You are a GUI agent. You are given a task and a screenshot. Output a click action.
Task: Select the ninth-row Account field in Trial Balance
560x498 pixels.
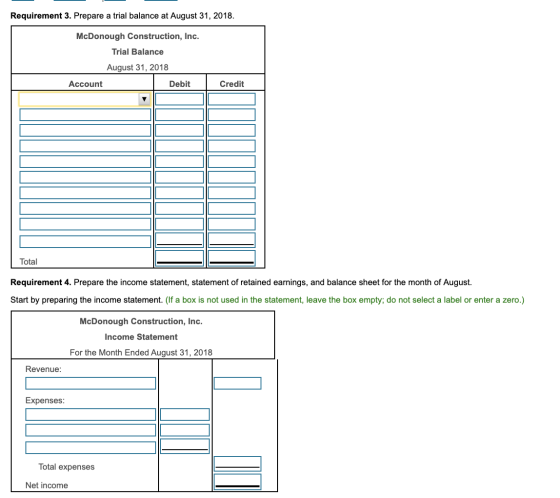pos(85,224)
